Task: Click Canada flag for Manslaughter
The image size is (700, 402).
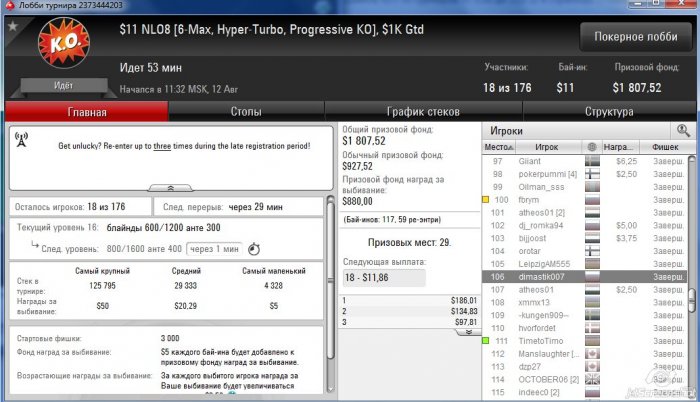Action: (592, 354)
